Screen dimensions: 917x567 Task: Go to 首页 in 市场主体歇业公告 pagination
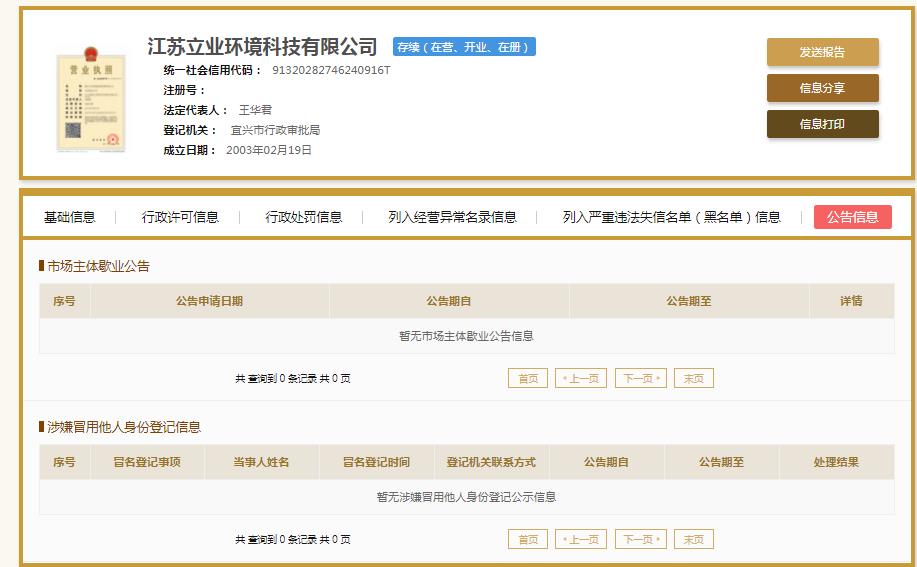tap(528, 378)
